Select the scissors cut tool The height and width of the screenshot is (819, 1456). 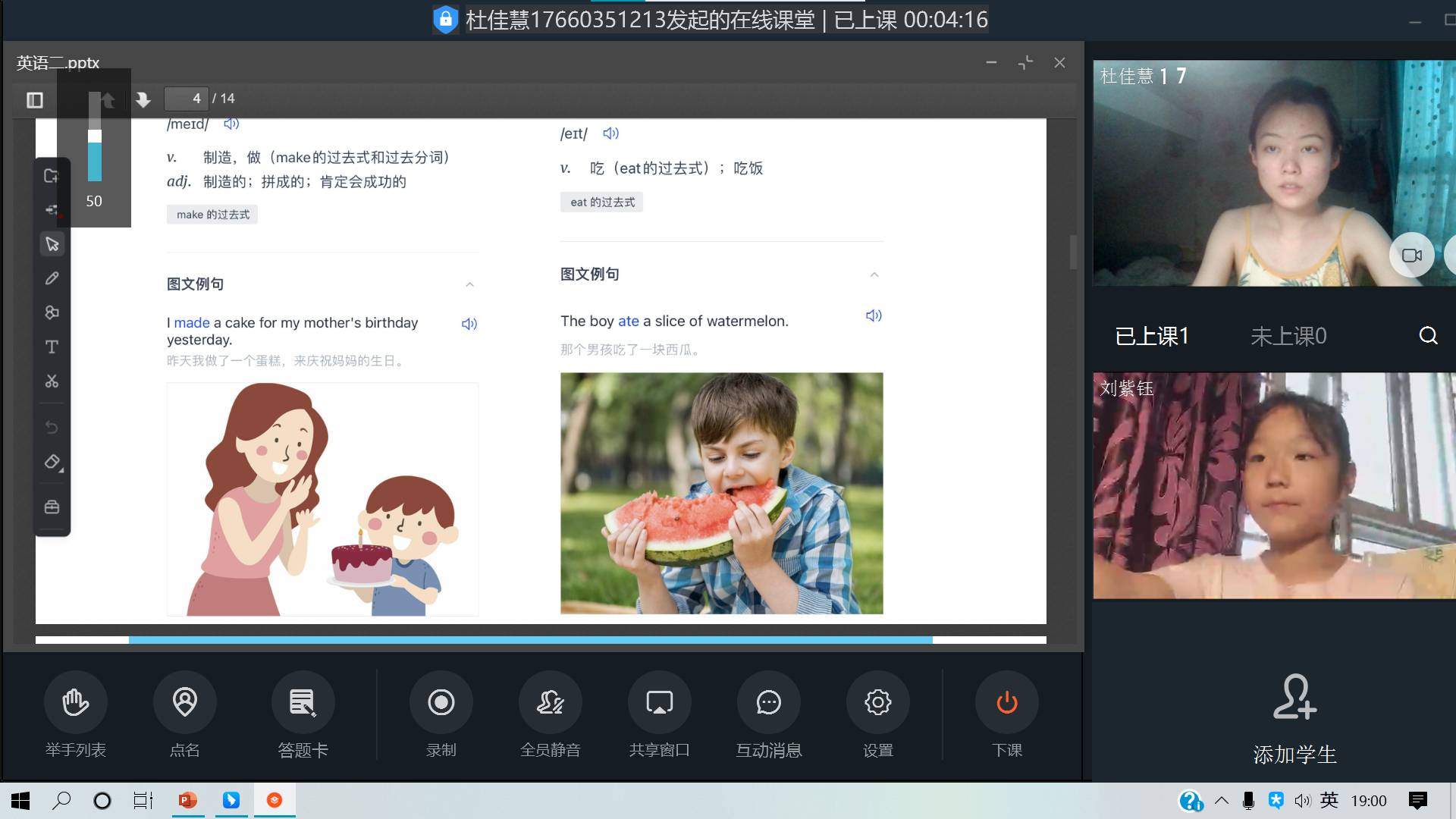[52, 381]
